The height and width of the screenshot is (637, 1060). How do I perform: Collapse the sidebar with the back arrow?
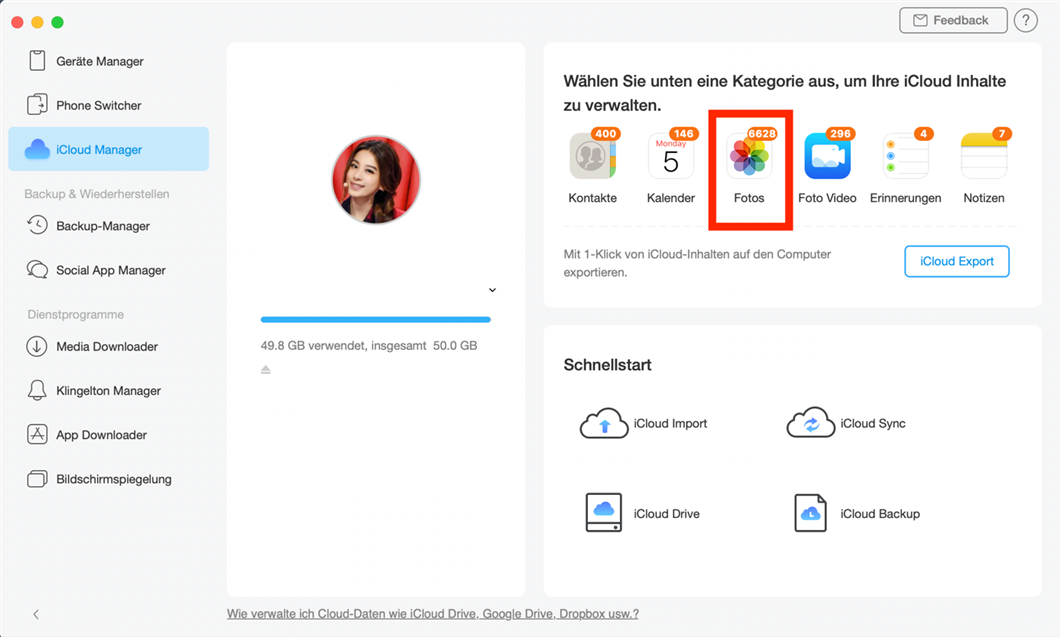point(36,614)
